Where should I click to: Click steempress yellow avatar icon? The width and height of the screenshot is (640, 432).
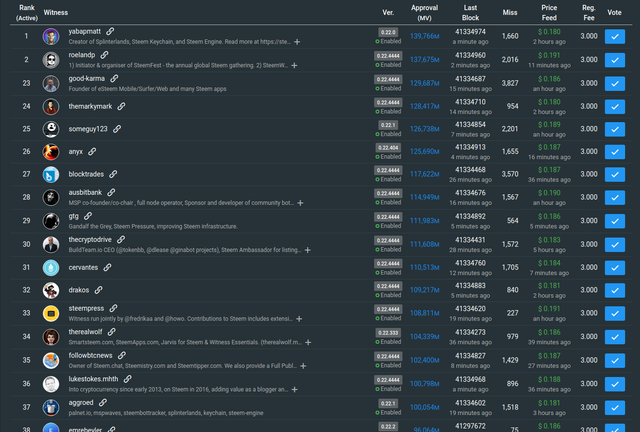51,314
